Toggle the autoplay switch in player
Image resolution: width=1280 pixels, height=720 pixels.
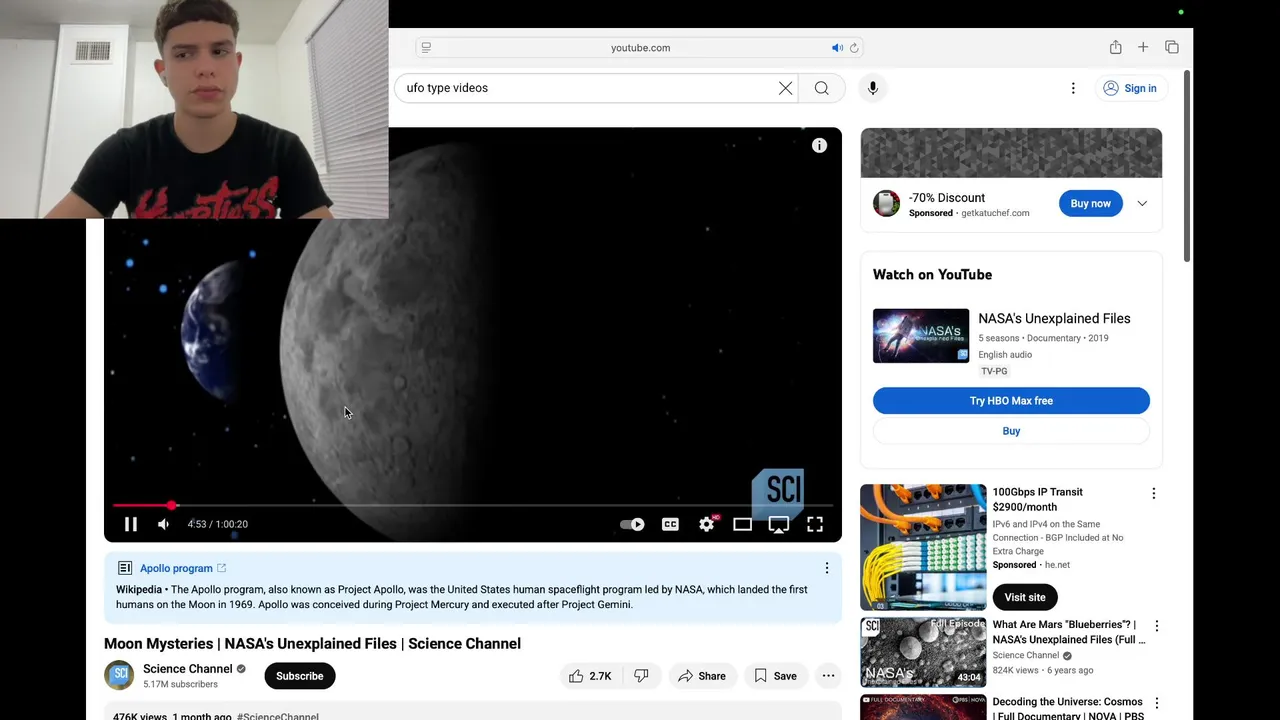pyautogui.click(x=632, y=524)
